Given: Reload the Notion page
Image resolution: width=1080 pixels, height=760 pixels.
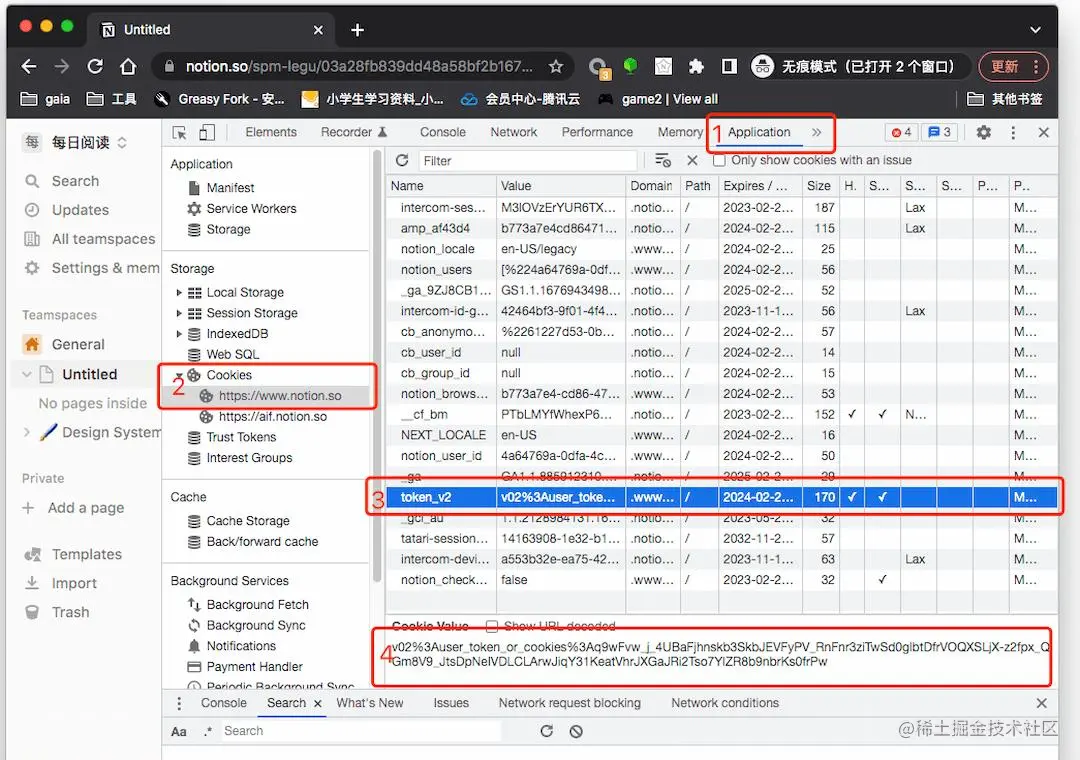Looking at the screenshot, I should [95, 66].
